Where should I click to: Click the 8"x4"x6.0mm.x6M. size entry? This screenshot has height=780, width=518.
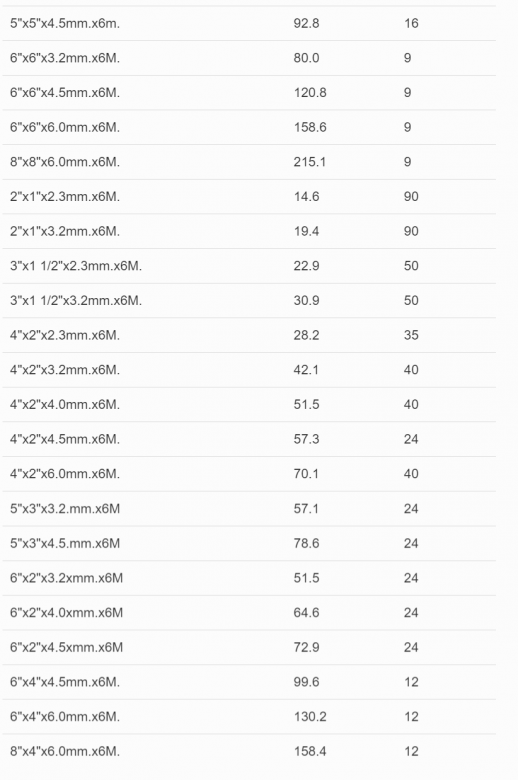tap(65, 752)
